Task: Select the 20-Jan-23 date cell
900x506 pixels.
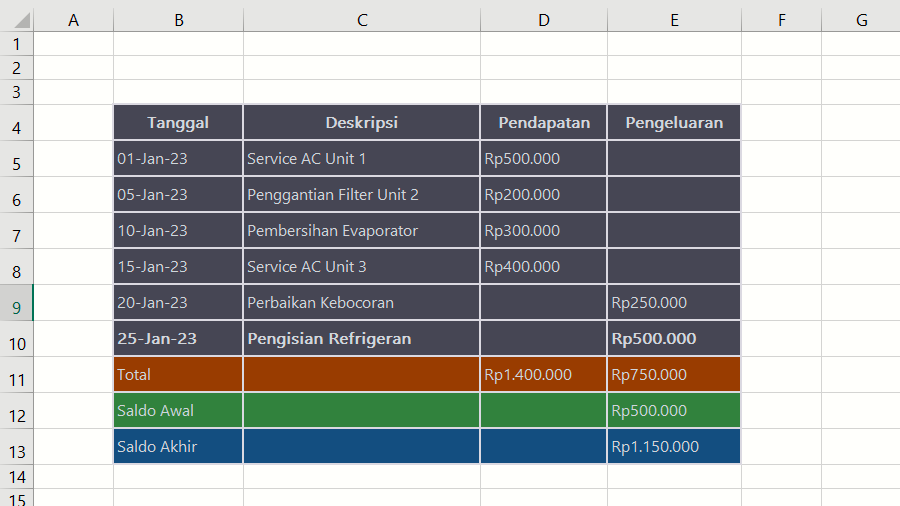Action: (178, 302)
